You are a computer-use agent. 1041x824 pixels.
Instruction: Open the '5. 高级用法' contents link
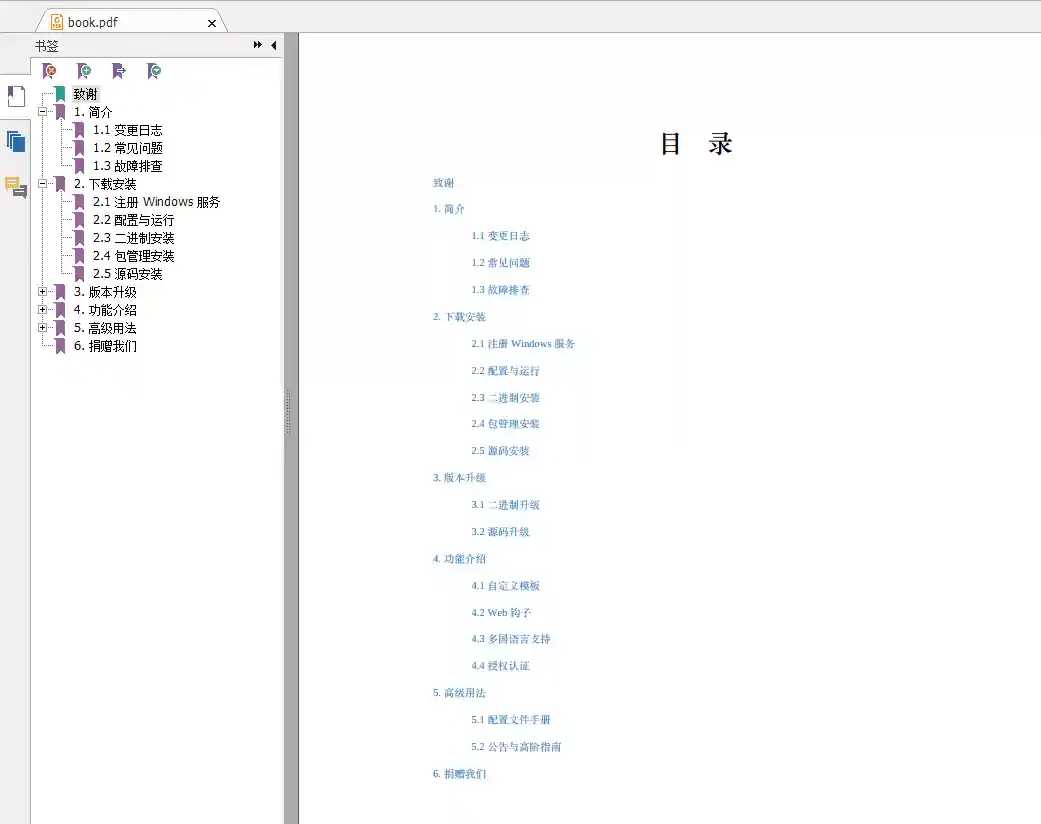click(x=459, y=693)
